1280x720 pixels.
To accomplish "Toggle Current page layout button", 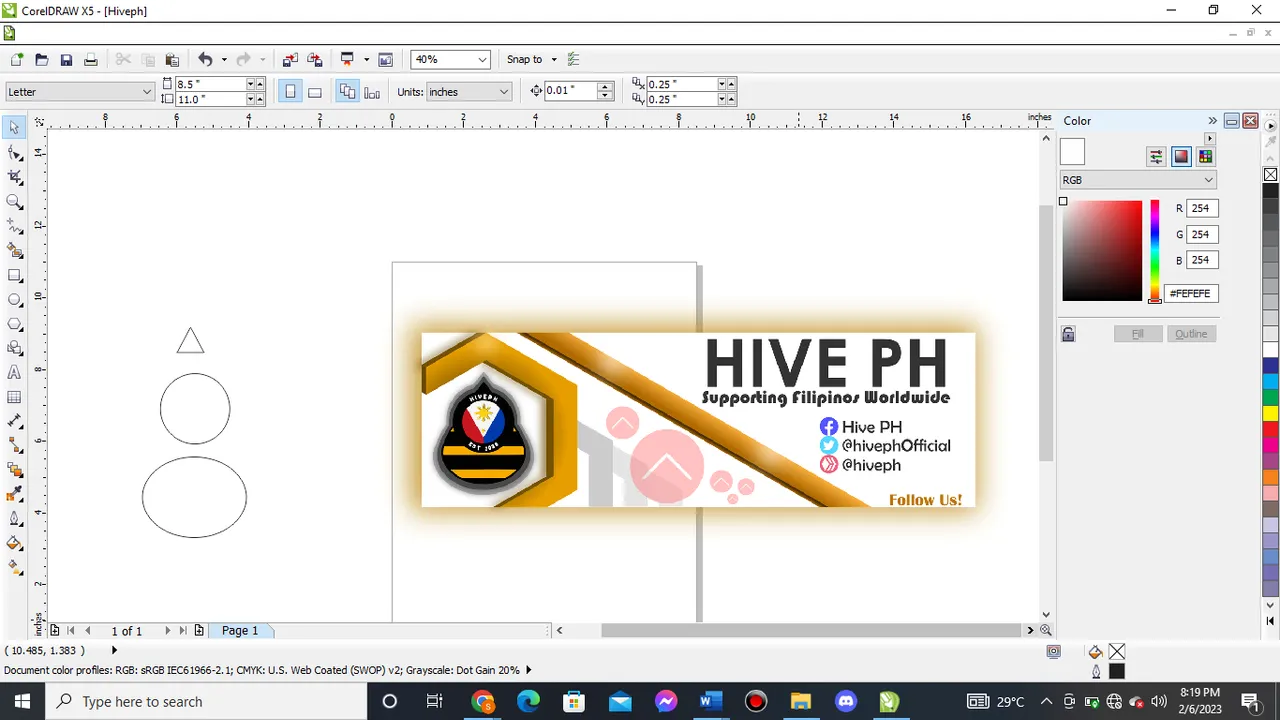I will pyautogui.click(x=372, y=92).
